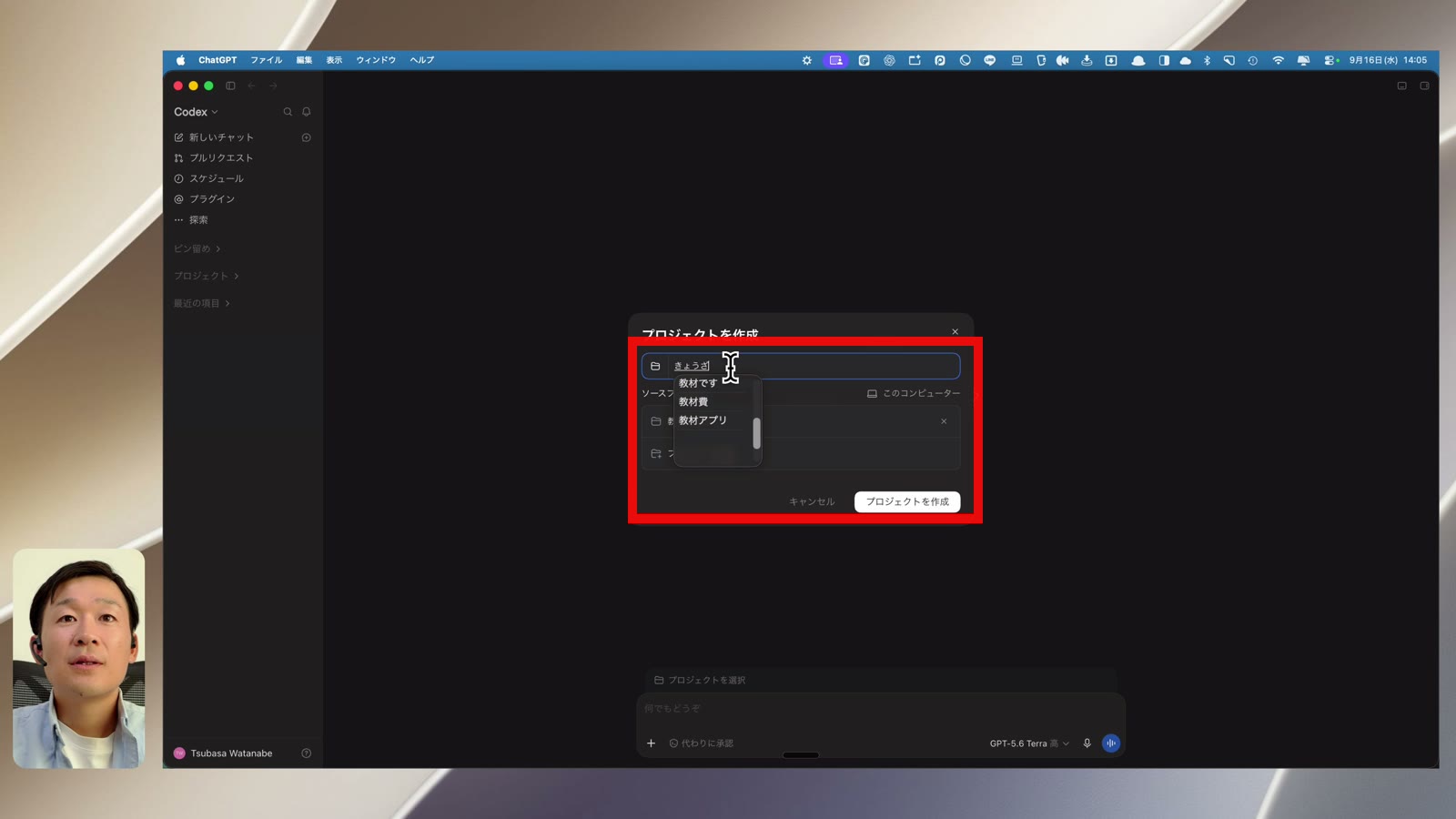Go back with the left arrow

(251, 86)
